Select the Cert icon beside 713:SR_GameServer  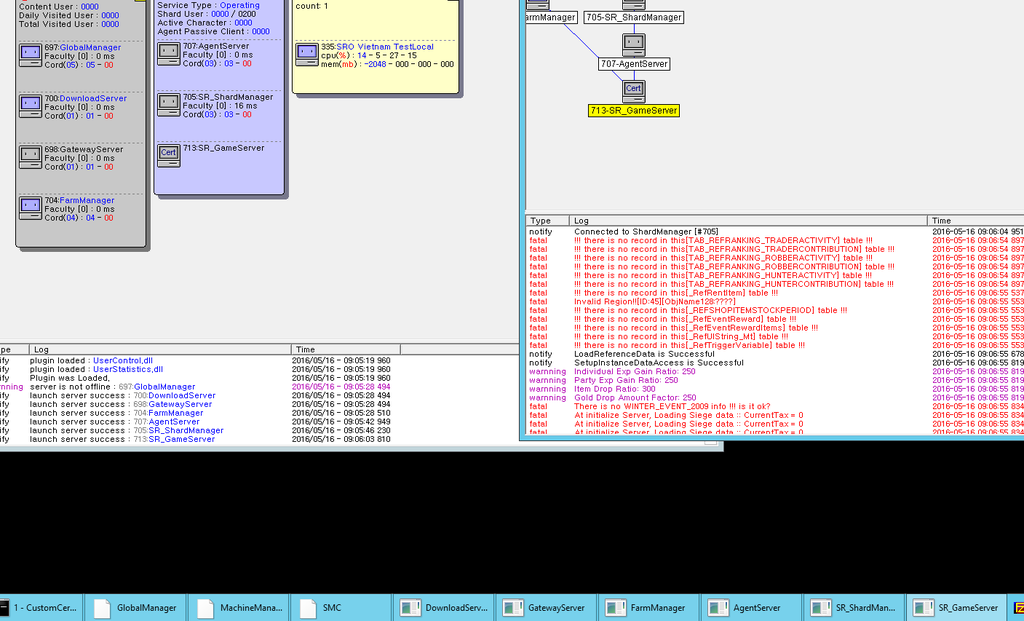(x=169, y=154)
